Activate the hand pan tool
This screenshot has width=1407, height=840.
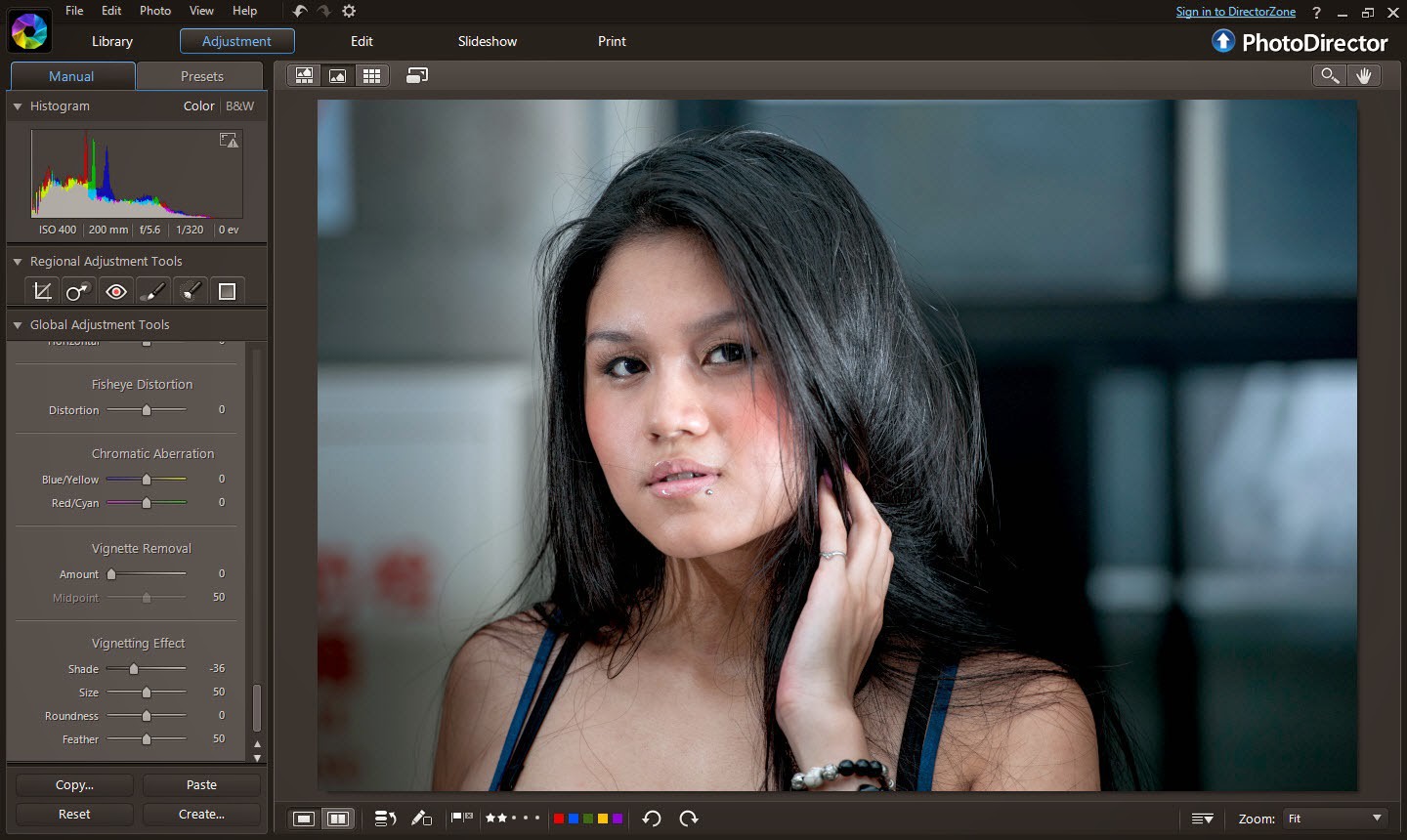(x=1364, y=75)
